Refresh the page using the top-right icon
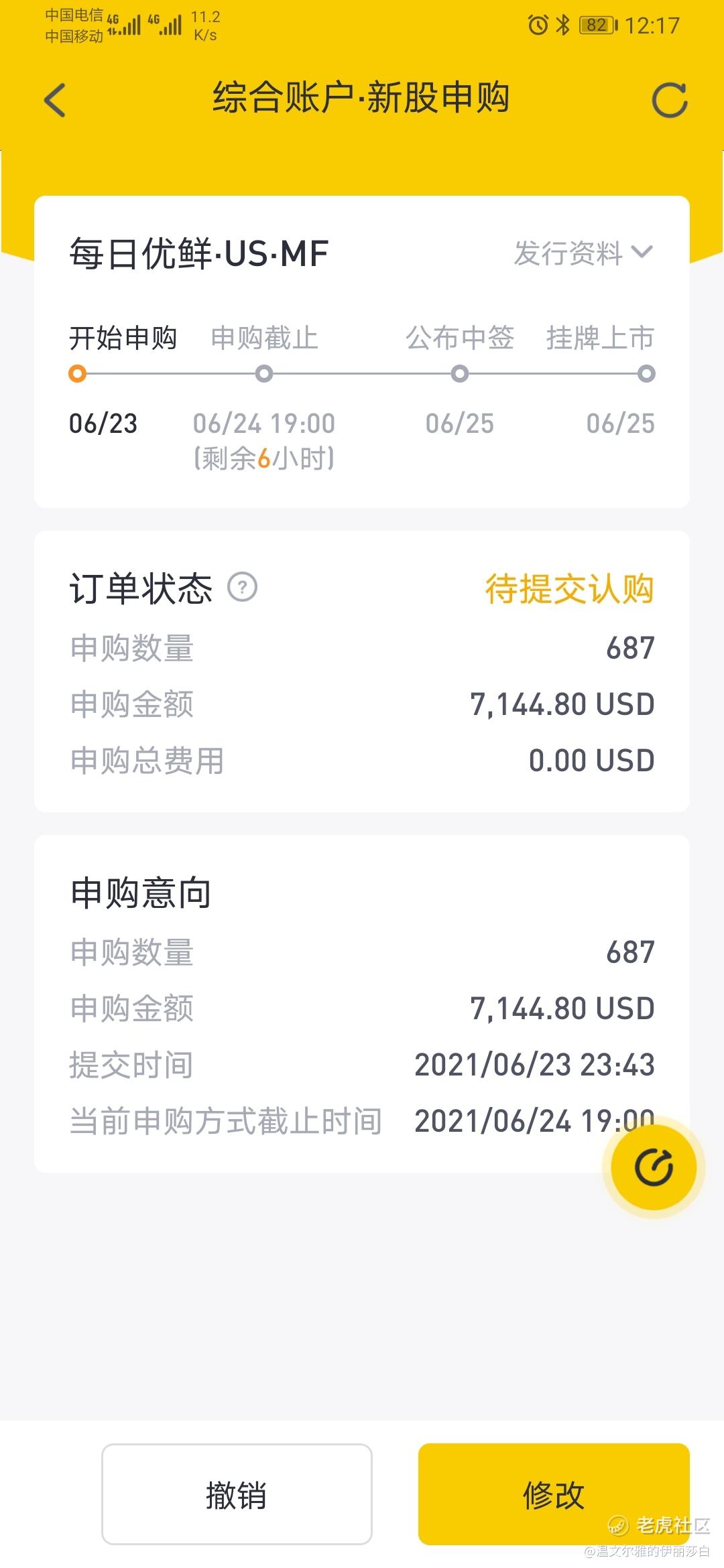The width and height of the screenshot is (724, 1568). click(669, 101)
